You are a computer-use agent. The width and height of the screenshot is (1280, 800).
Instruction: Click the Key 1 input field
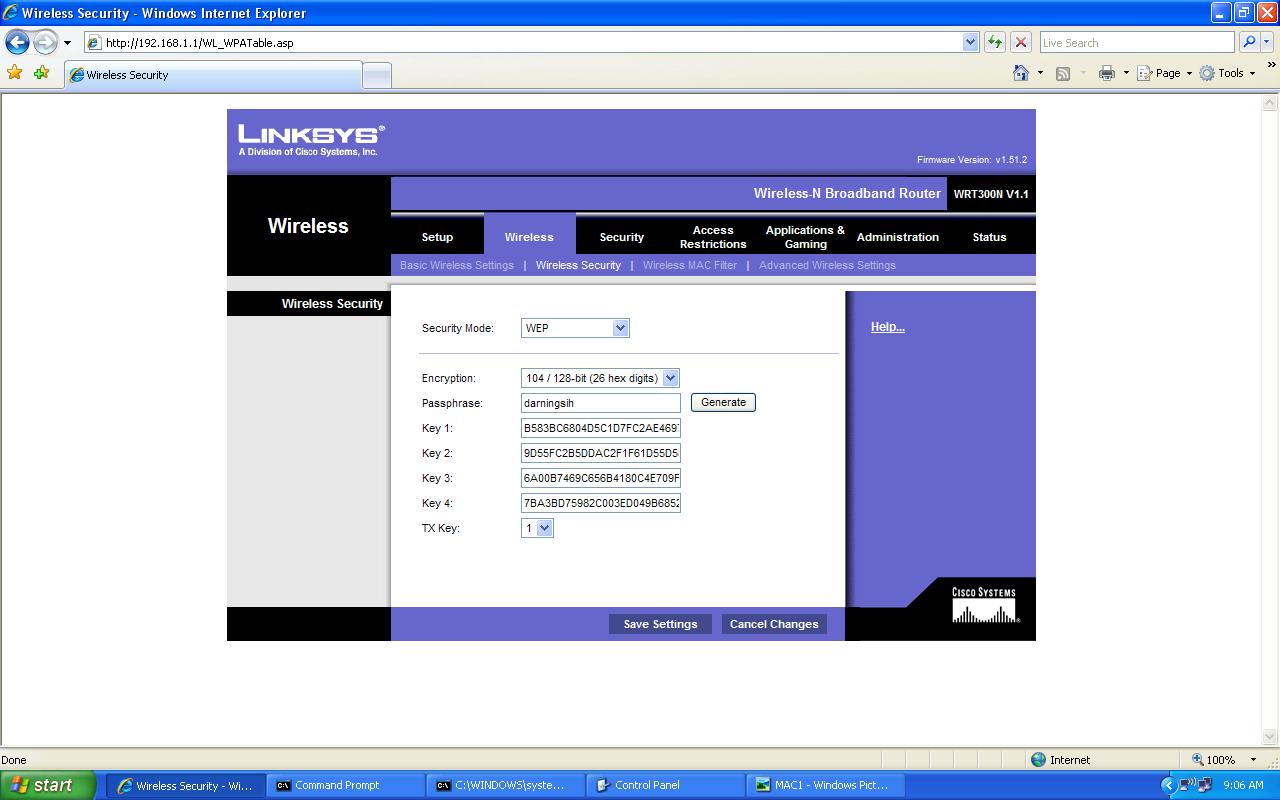[x=601, y=428]
